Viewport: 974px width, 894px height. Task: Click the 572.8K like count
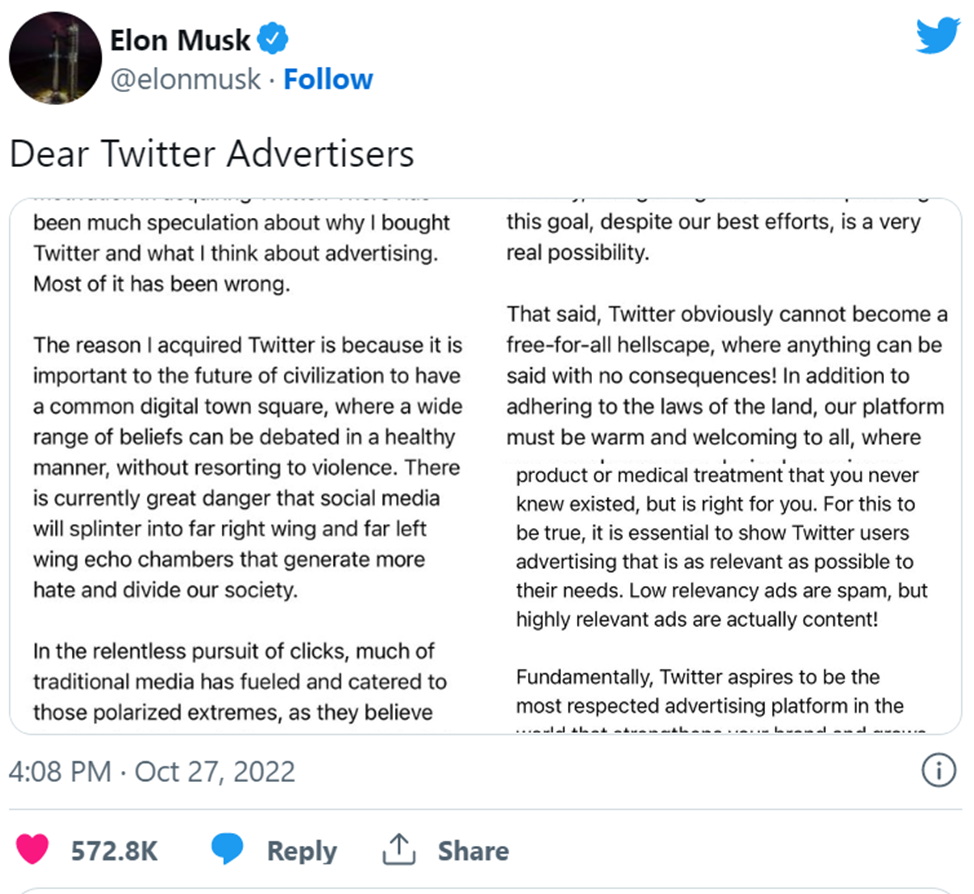tap(115, 851)
